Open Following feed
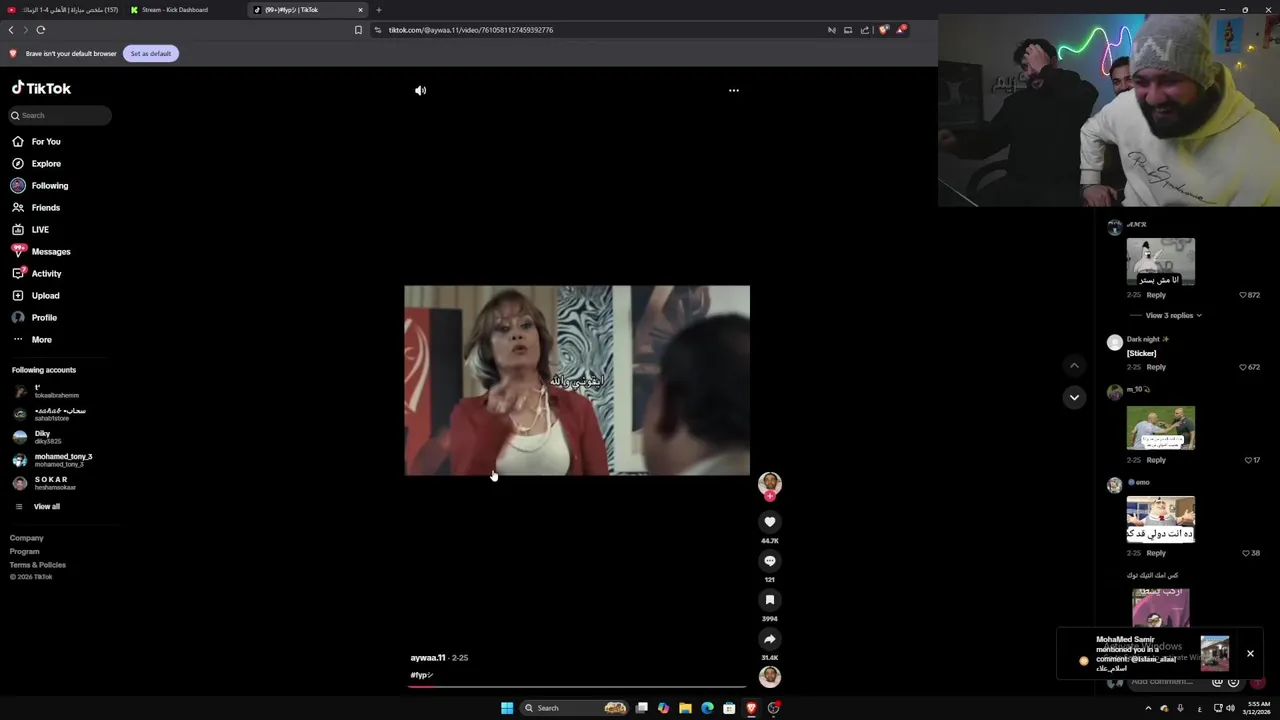This screenshot has height=720, width=1280. click(x=49, y=186)
